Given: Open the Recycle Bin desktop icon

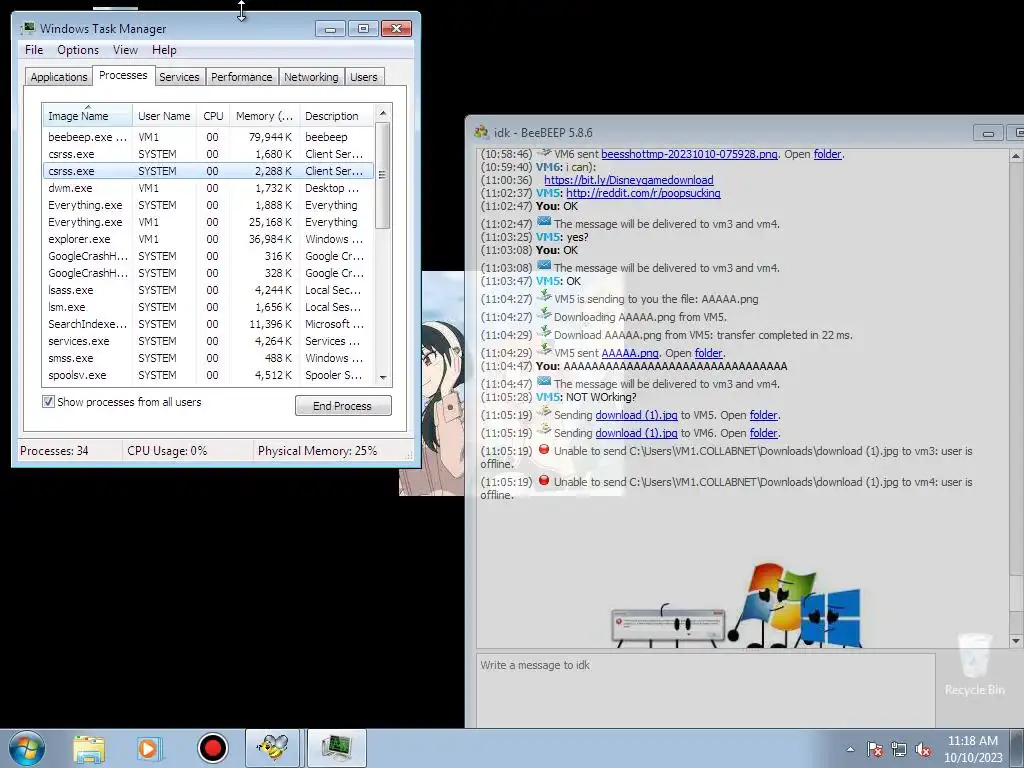Looking at the screenshot, I should 974,664.
